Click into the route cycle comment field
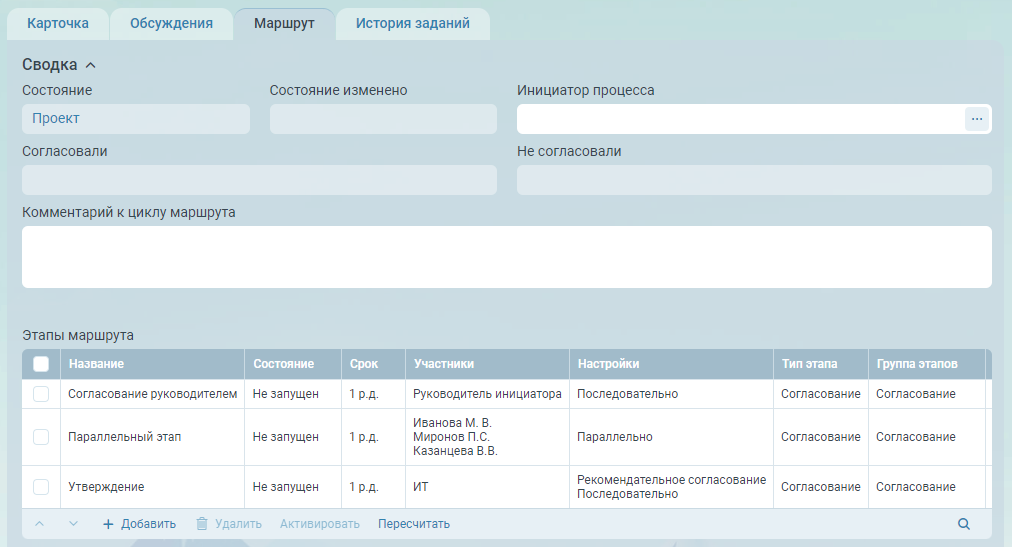The height and width of the screenshot is (547, 1012). [x=506, y=257]
